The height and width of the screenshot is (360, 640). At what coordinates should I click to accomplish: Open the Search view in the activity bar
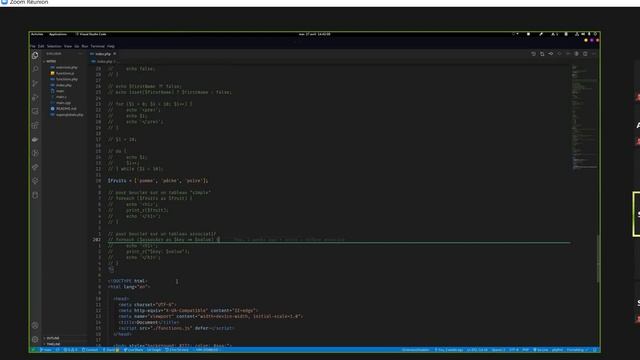coord(35,69)
